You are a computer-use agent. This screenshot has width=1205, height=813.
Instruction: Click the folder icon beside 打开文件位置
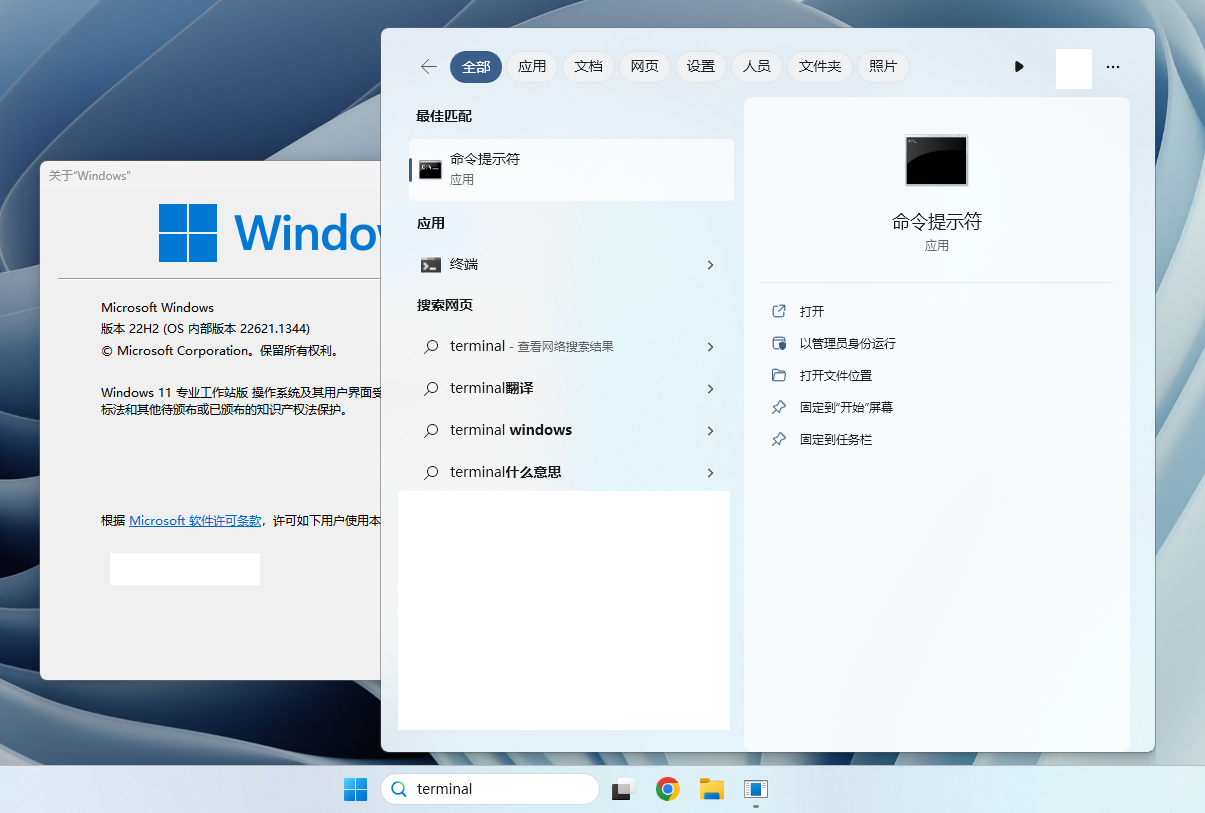[779, 376]
